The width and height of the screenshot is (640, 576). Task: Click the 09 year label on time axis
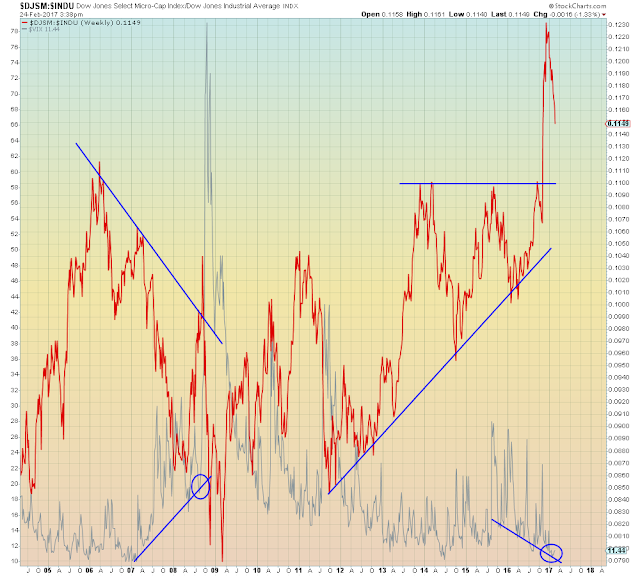[x=215, y=571]
